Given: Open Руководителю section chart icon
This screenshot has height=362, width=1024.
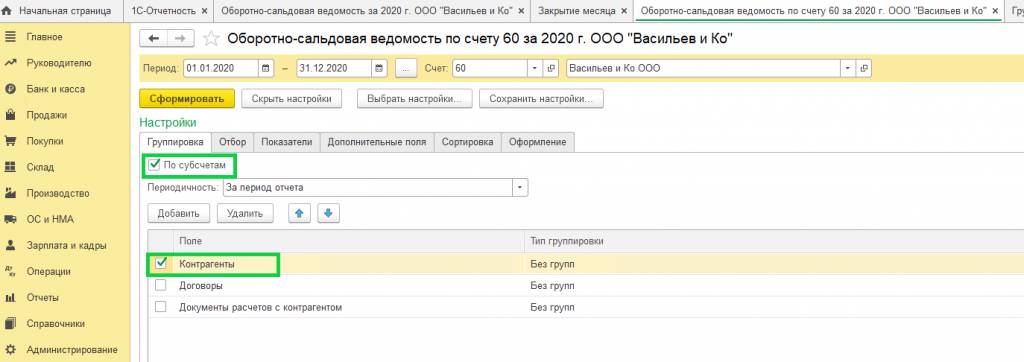Looking at the screenshot, I should coord(10,63).
